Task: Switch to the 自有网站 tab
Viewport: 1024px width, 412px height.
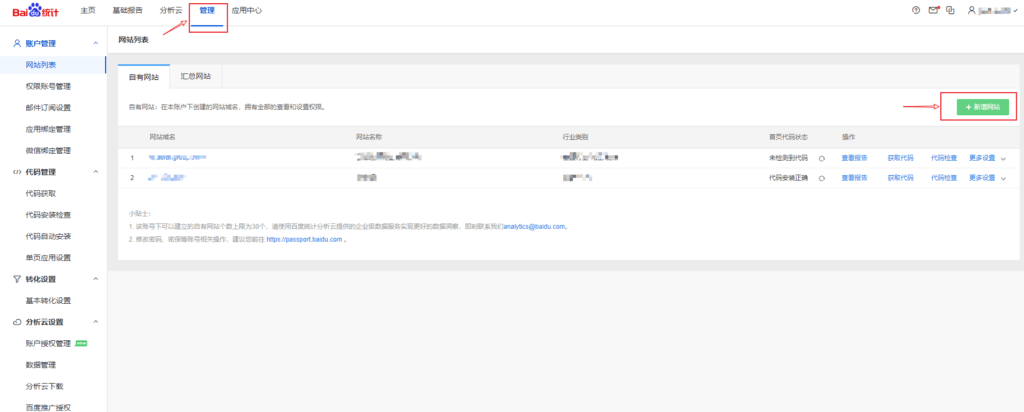Action: [x=144, y=76]
